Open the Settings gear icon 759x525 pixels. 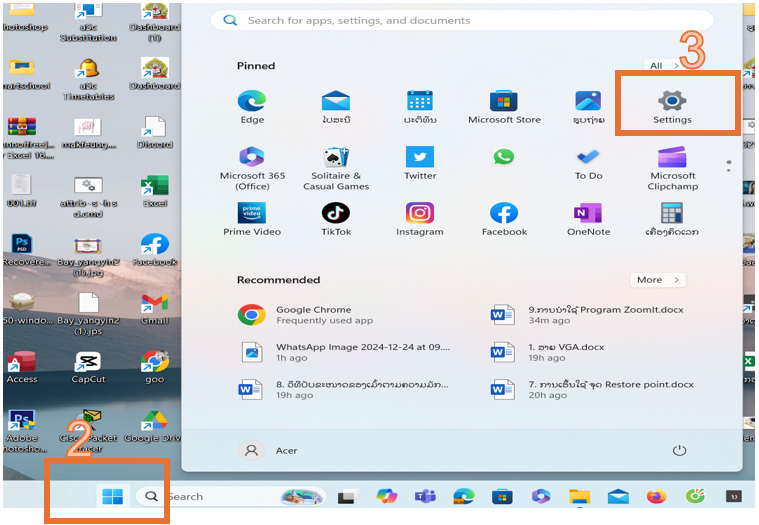672,102
